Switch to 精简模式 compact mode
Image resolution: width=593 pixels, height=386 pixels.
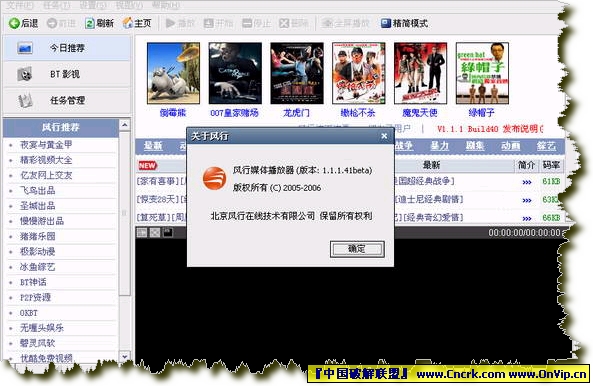tap(404, 23)
